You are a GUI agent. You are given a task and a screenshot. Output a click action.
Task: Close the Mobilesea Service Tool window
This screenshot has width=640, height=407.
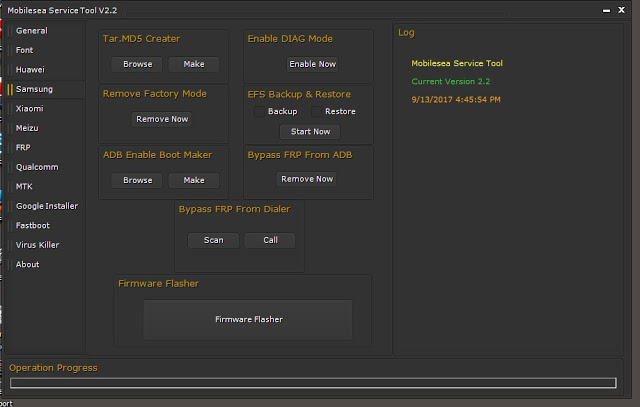tap(621, 10)
